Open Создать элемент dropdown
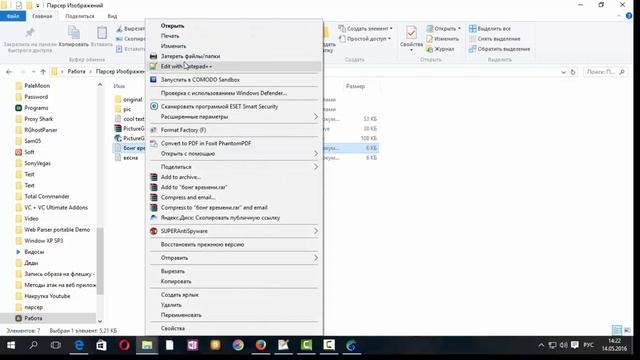The image size is (640, 360). click(365, 29)
